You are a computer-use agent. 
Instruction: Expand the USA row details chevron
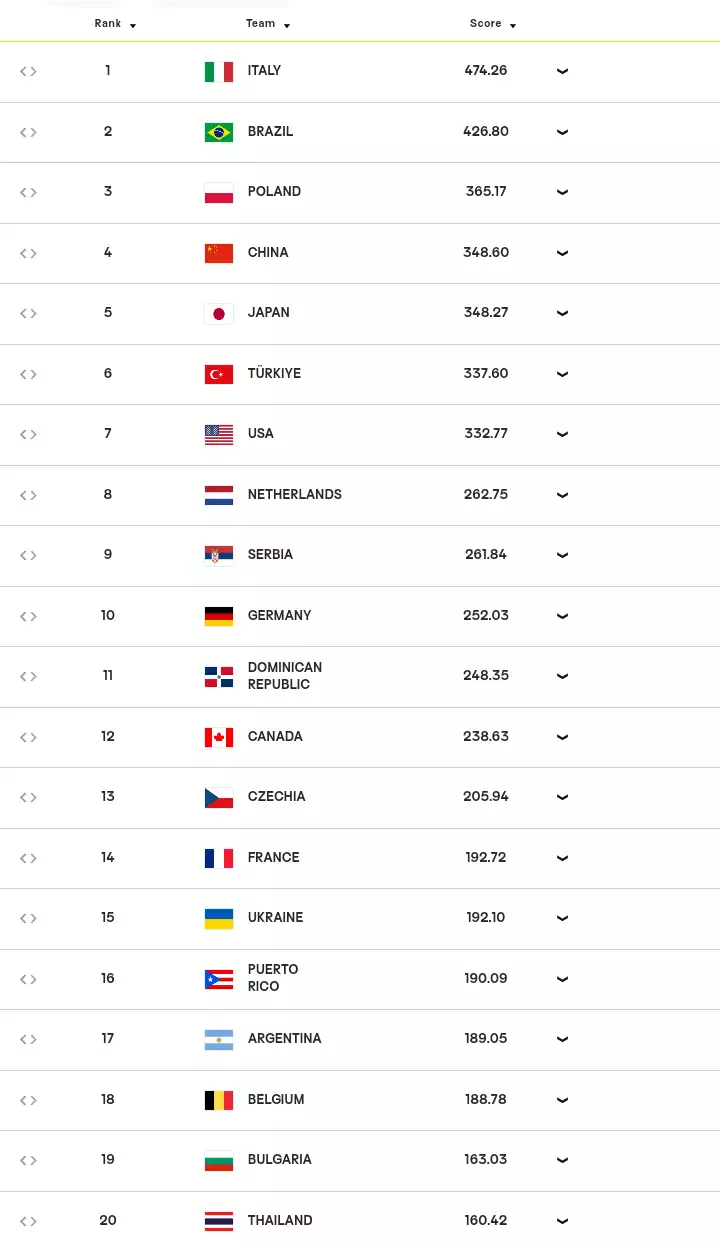click(x=562, y=434)
